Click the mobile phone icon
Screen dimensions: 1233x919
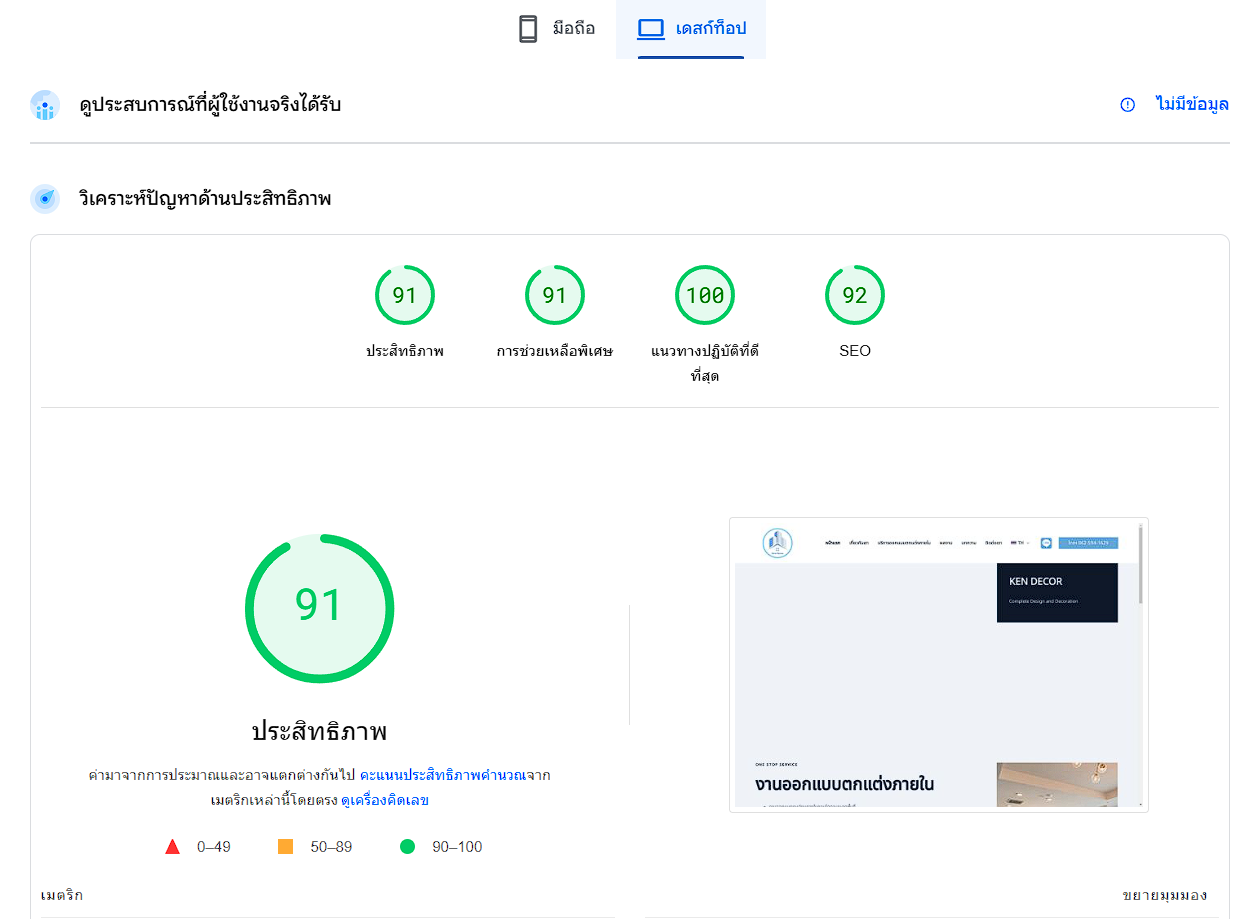[528, 29]
